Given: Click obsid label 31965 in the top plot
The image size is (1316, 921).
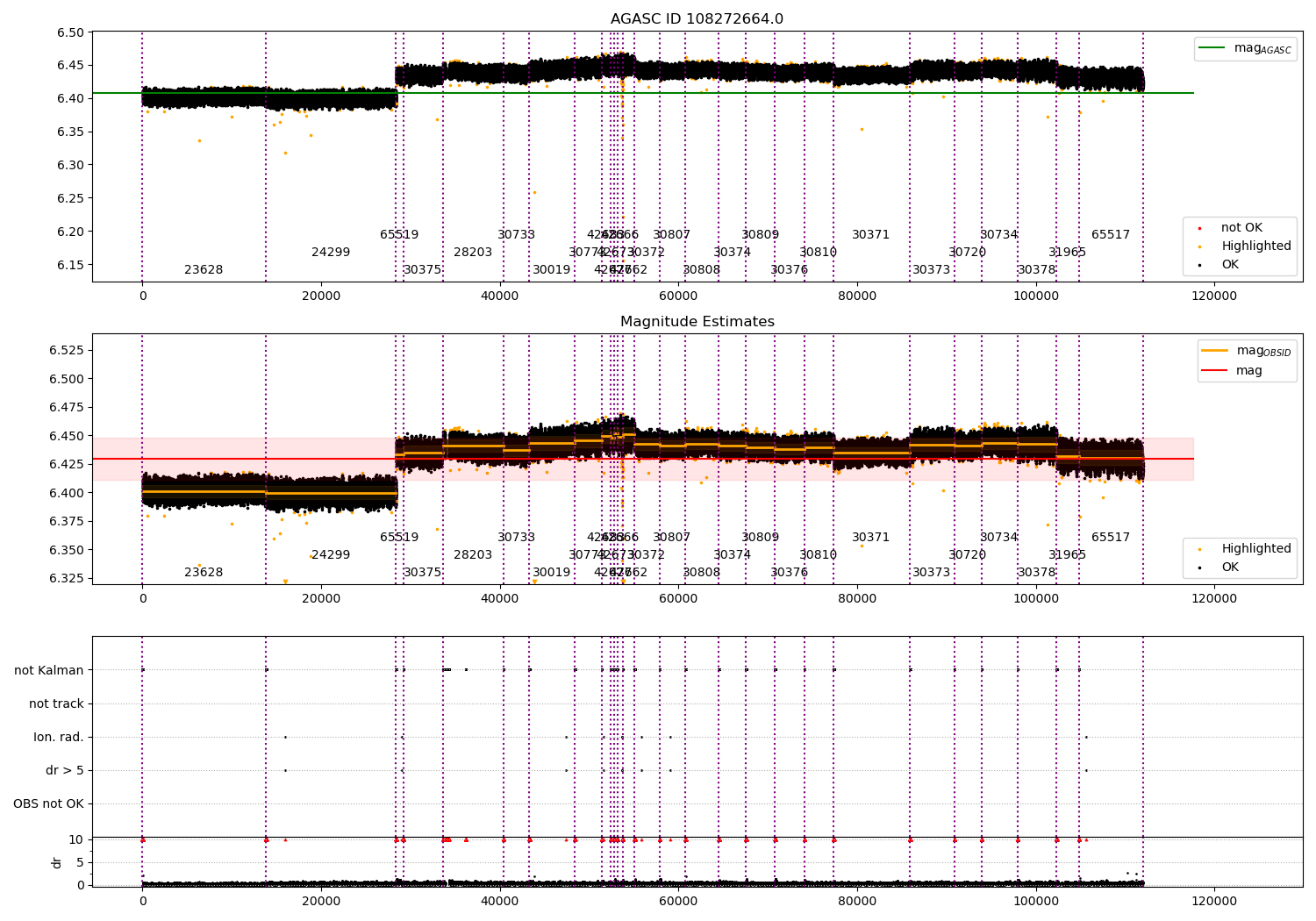Looking at the screenshot, I should pyautogui.click(x=1068, y=253).
